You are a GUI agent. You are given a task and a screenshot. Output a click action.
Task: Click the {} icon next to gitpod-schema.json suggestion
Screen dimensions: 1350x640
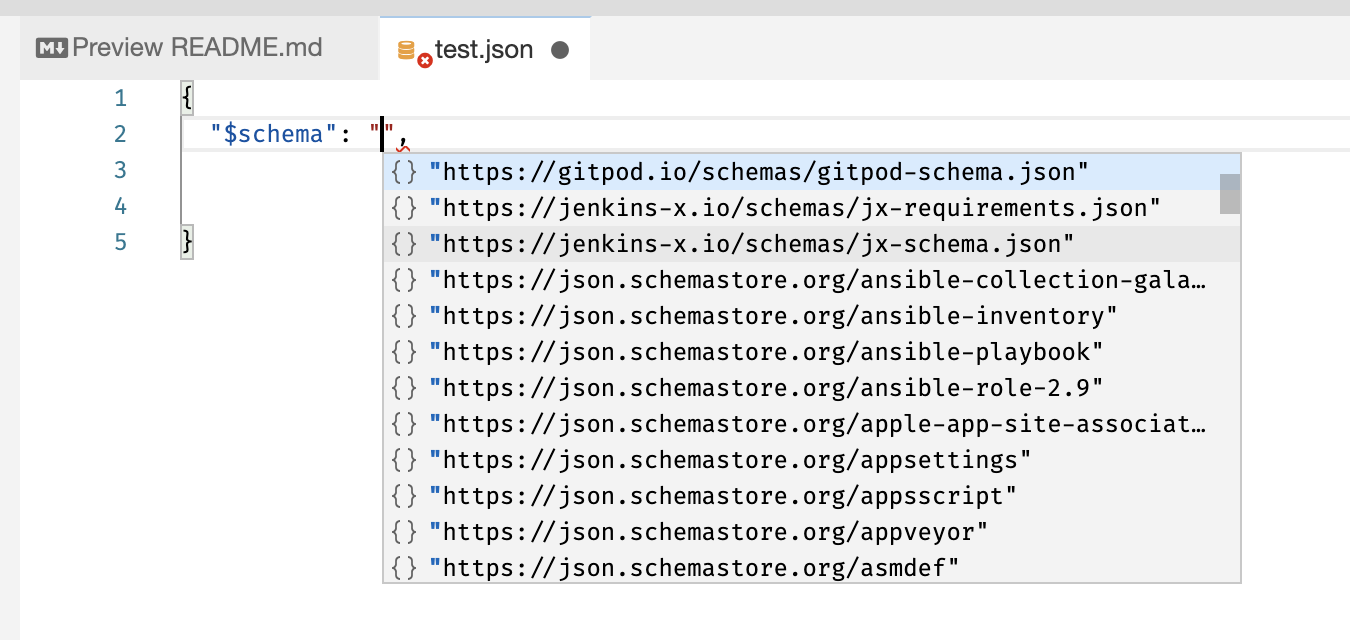pos(403,171)
